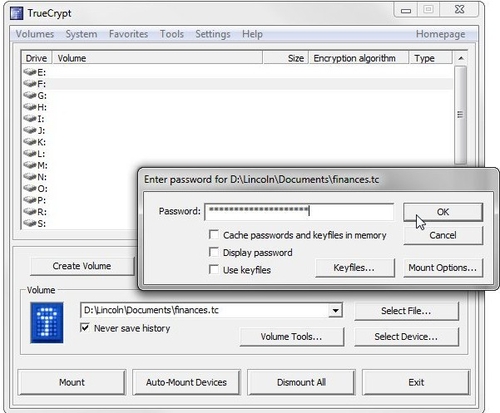Enable Cache passwords and keyfiles in memory
500x413 pixels.
(214, 234)
